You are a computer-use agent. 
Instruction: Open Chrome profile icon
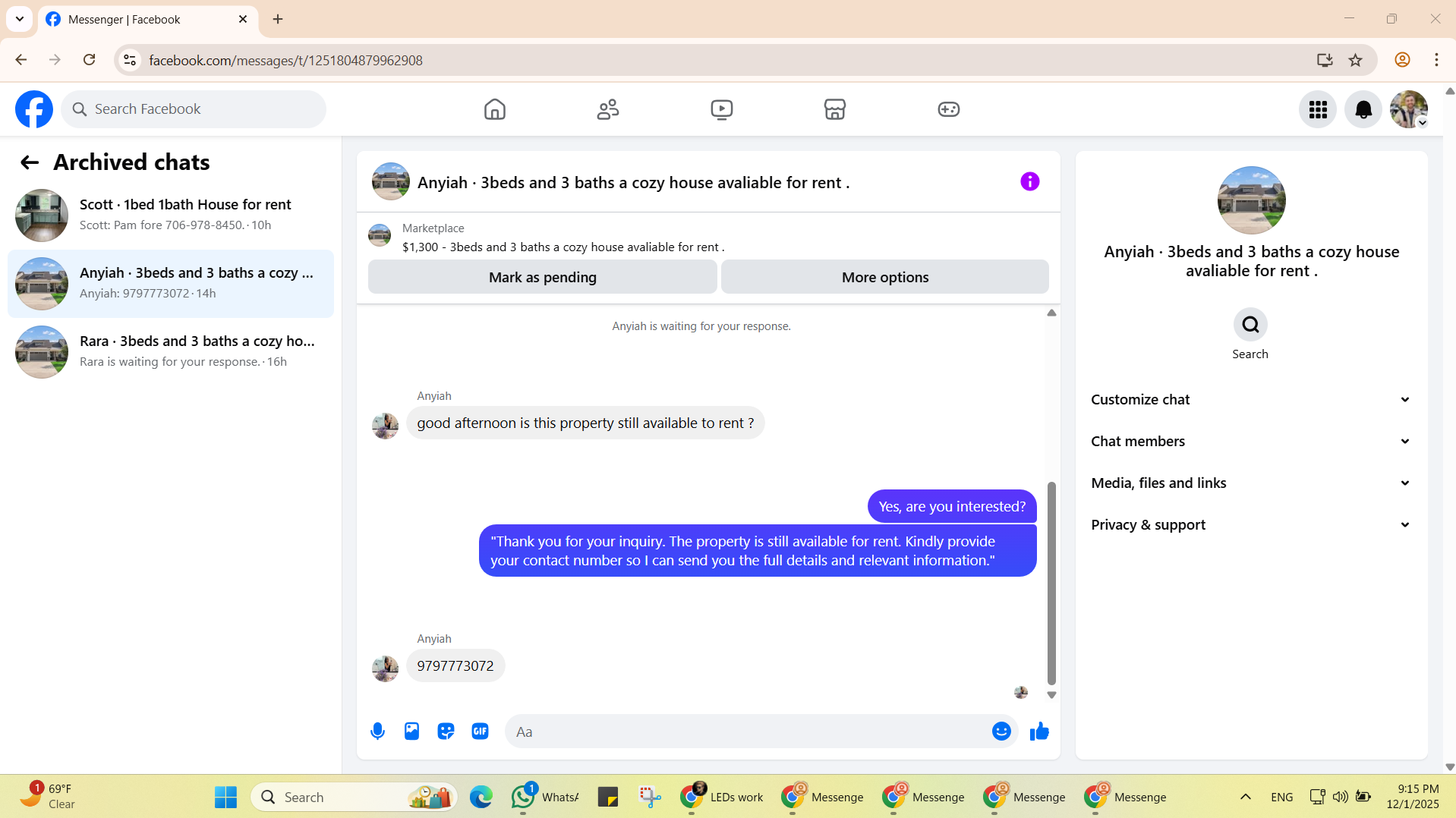click(x=1402, y=60)
